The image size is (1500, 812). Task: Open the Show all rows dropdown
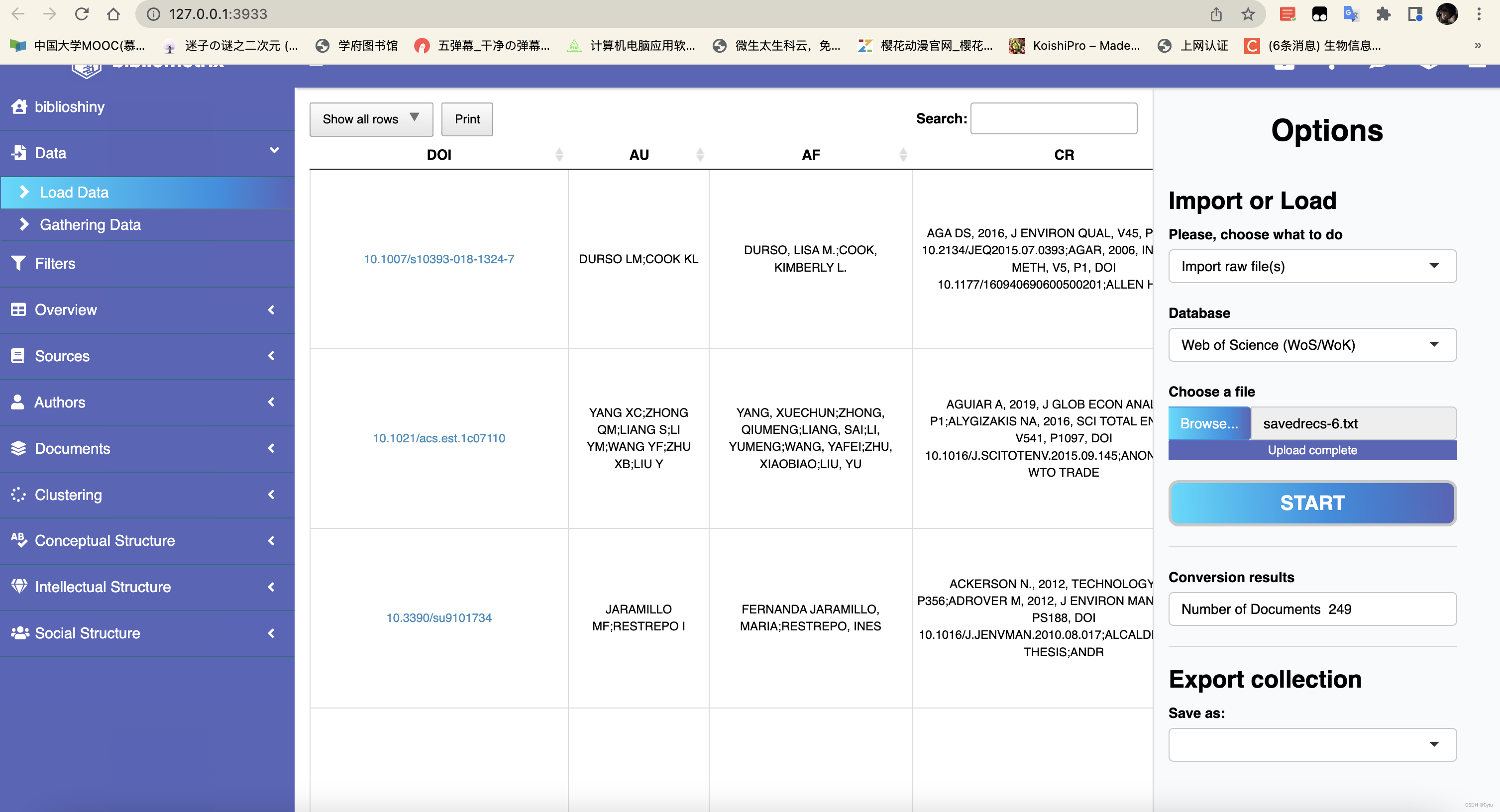pyautogui.click(x=371, y=119)
